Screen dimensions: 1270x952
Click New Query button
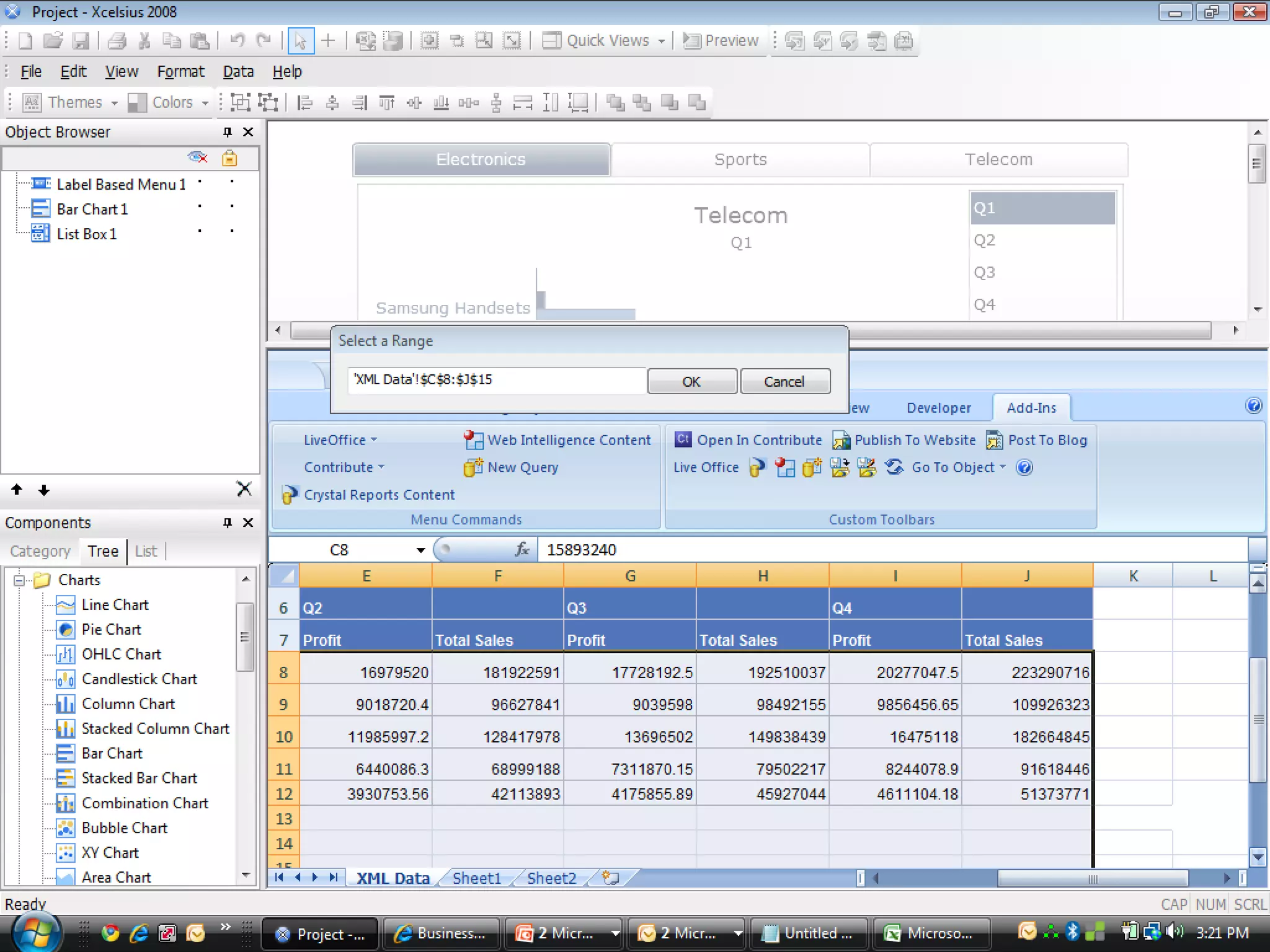[511, 467]
